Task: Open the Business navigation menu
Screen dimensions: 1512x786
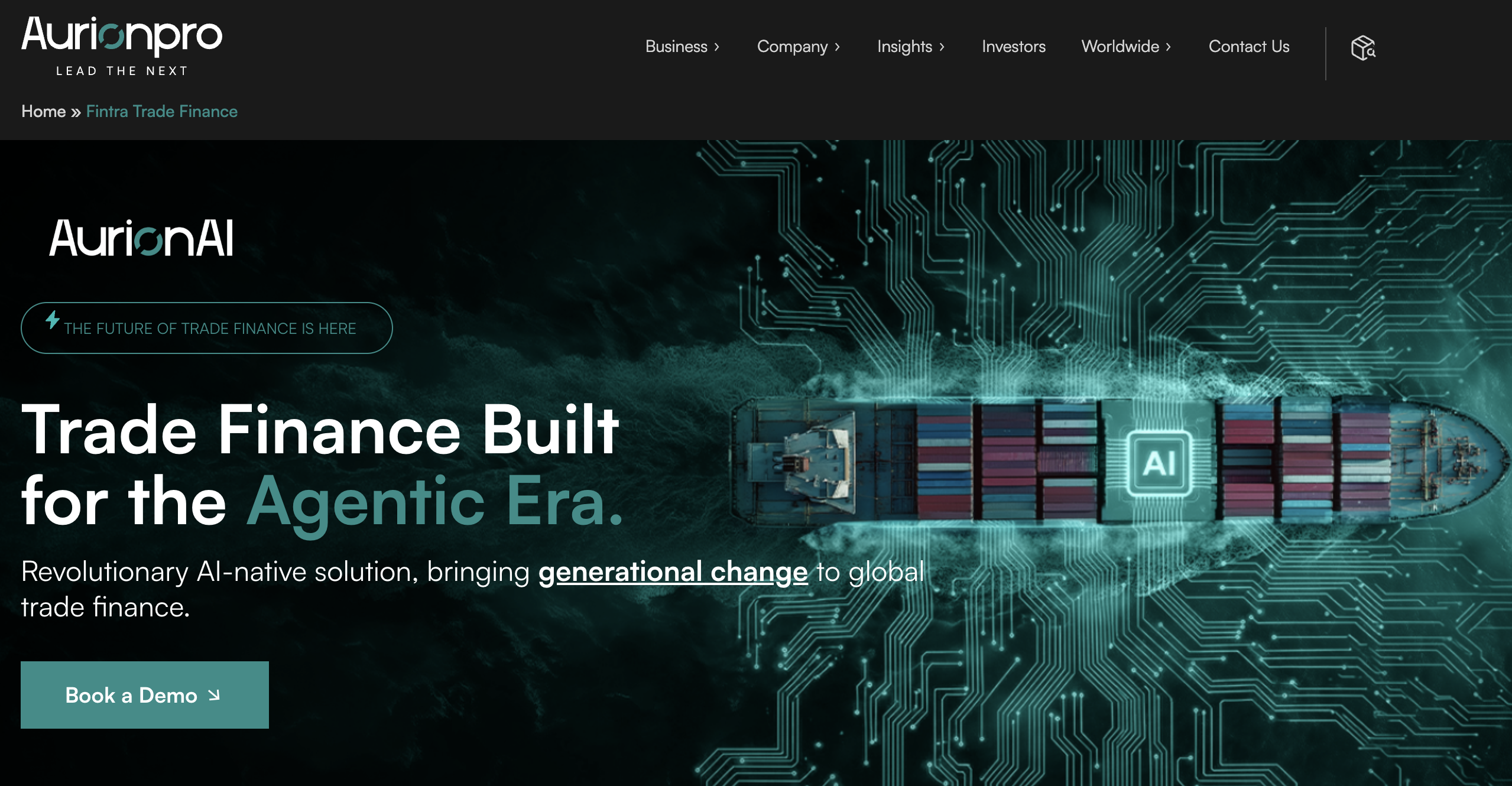Action: pyautogui.click(x=677, y=47)
